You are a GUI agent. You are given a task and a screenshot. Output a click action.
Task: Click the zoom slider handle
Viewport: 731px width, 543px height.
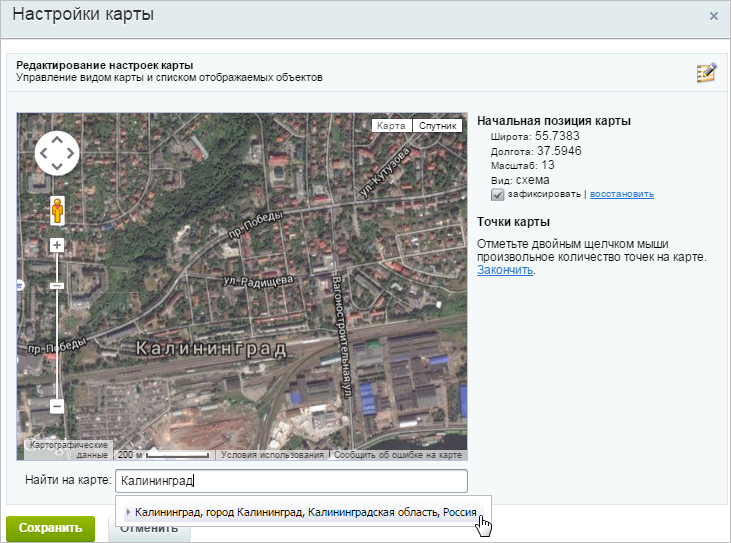click(57, 286)
